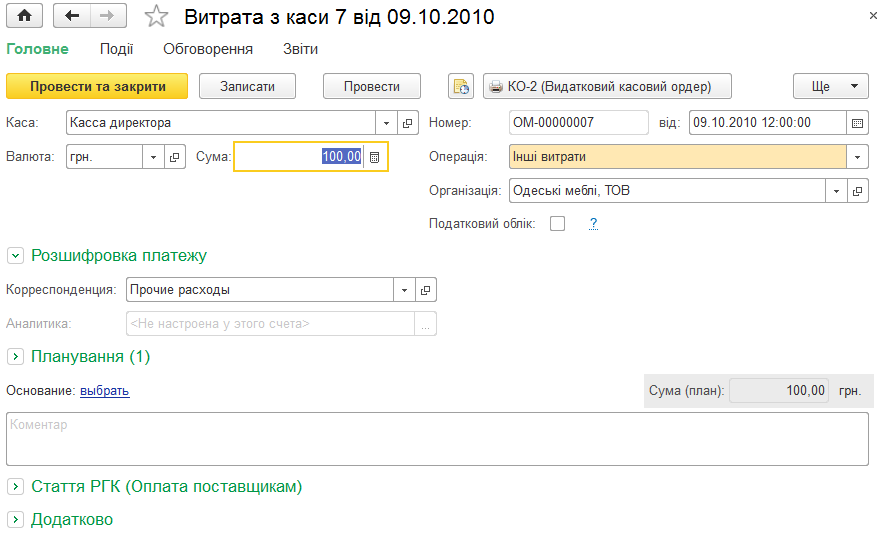
Task: Print КО-2 Видатковий касовий ордер
Action: [x=607, y=86]
